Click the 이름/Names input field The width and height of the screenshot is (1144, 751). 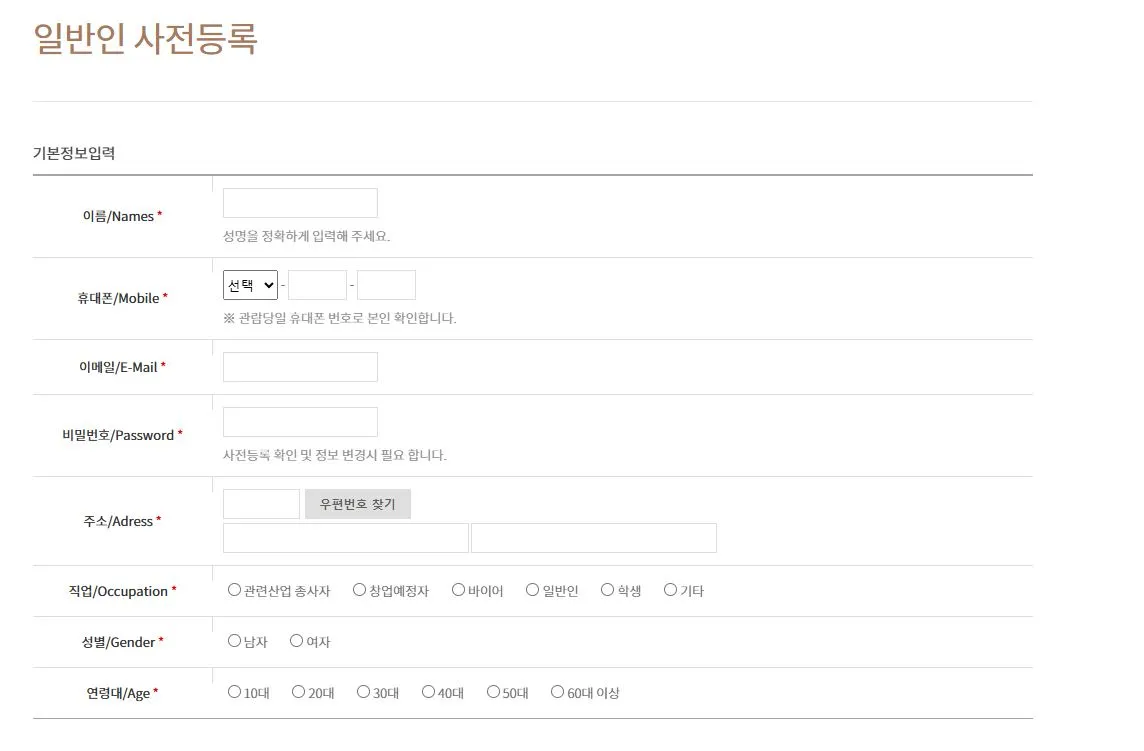(x=300, y=202)
